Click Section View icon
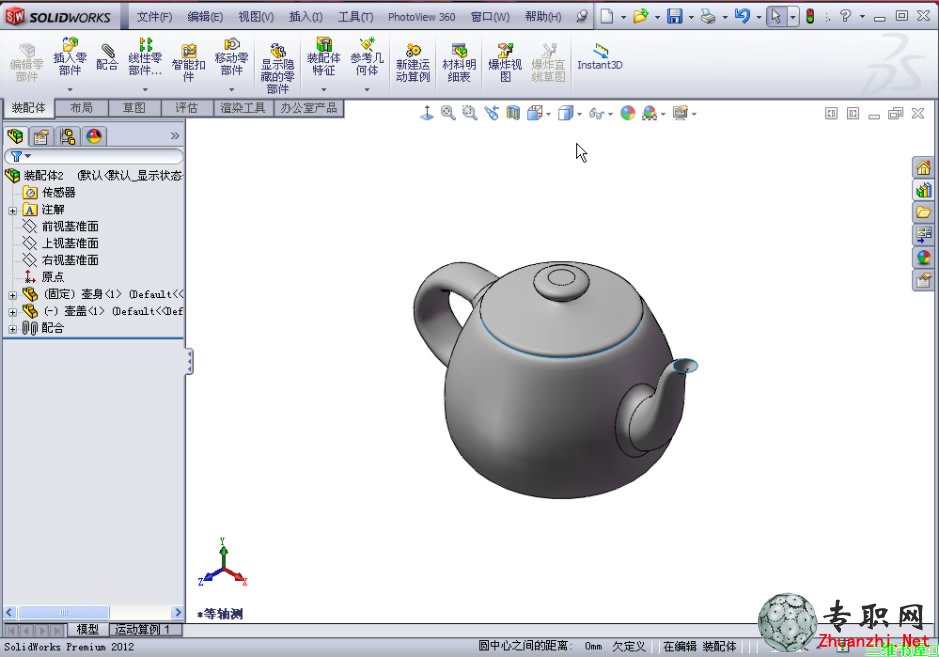 (x=513, y=113)
